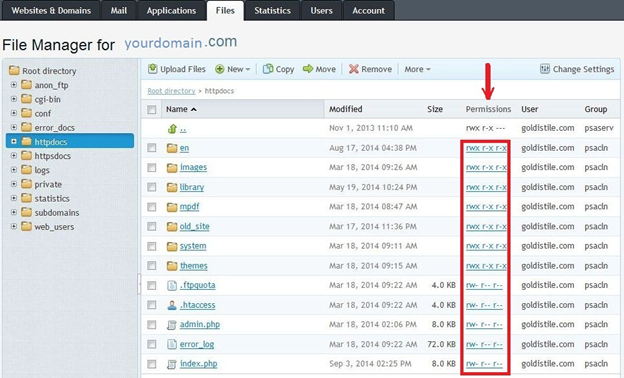624x378 pixels.
Task: Open the error_log file link
Action: [x=197, y=344]
